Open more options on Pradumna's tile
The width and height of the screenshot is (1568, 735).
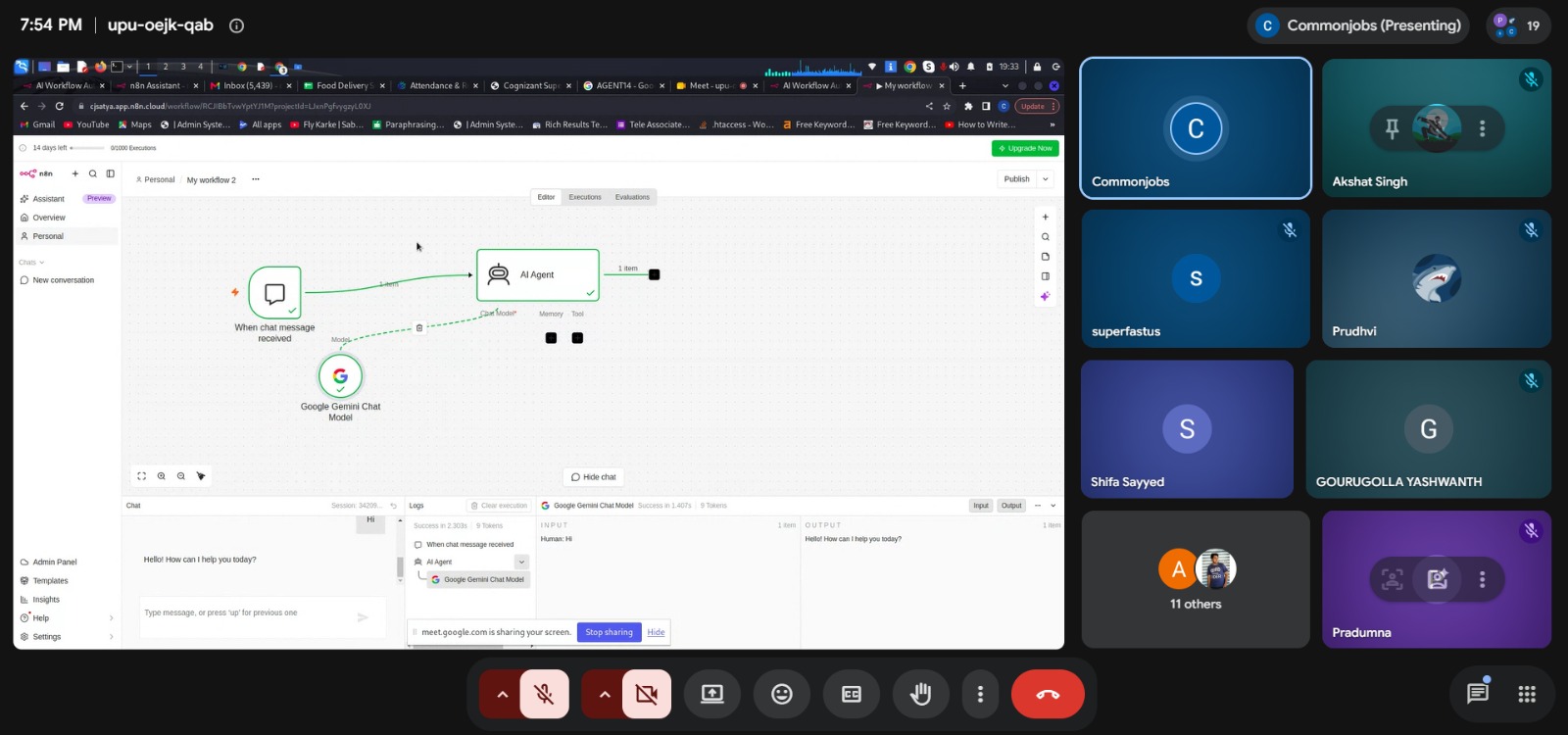[x=1482, y=579]
